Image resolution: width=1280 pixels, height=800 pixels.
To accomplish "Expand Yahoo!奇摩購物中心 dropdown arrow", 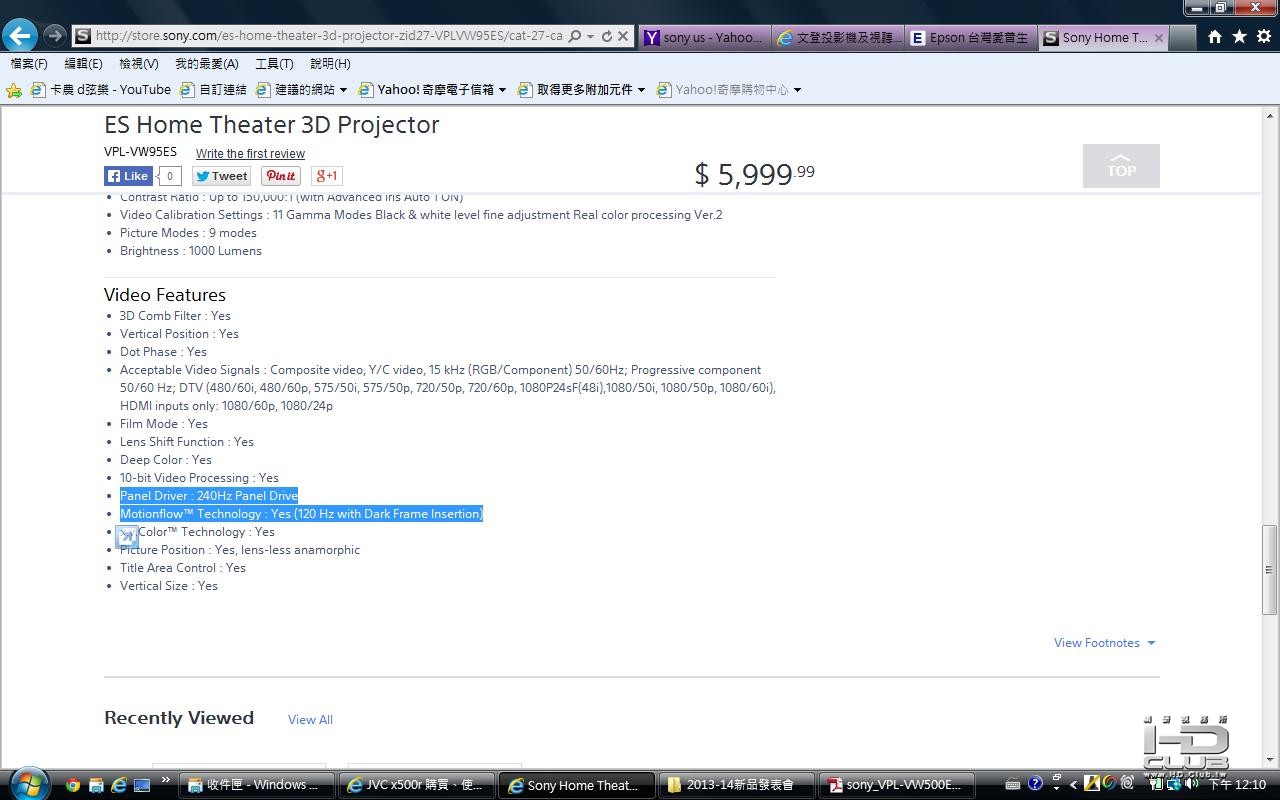I will pyautogui.click(x=797, y=90).
